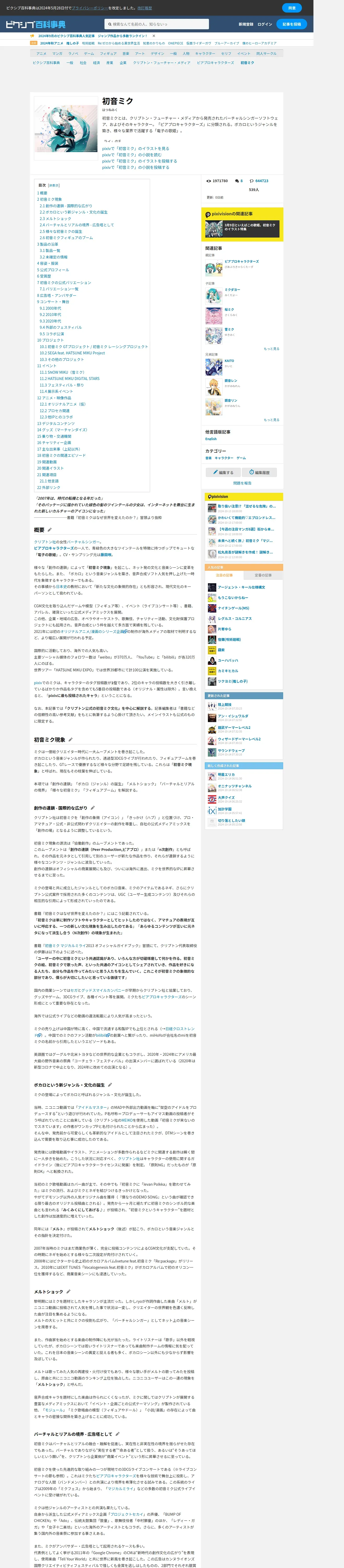
Task: Open the ミクダヨー article thumbnail
Action: pyautogui.click(x=213, y=295)
